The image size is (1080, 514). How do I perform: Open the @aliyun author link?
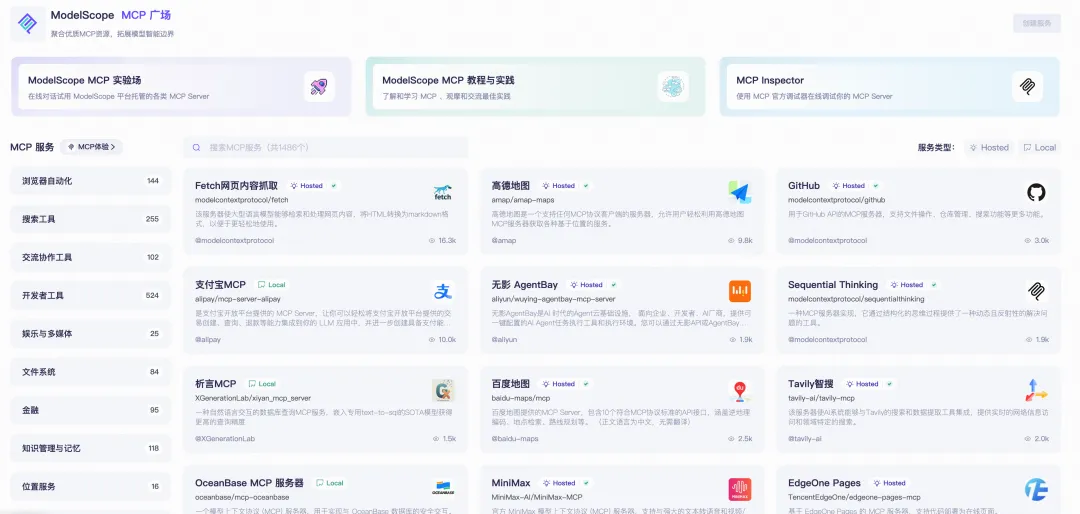(x=505, y=340)
